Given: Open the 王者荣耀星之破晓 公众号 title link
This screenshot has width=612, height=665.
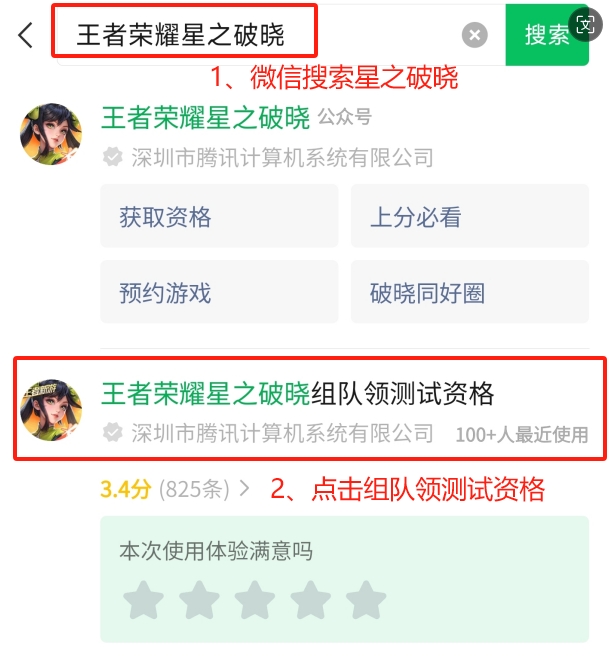Looking at the screenshot, I should coord(205,117).
